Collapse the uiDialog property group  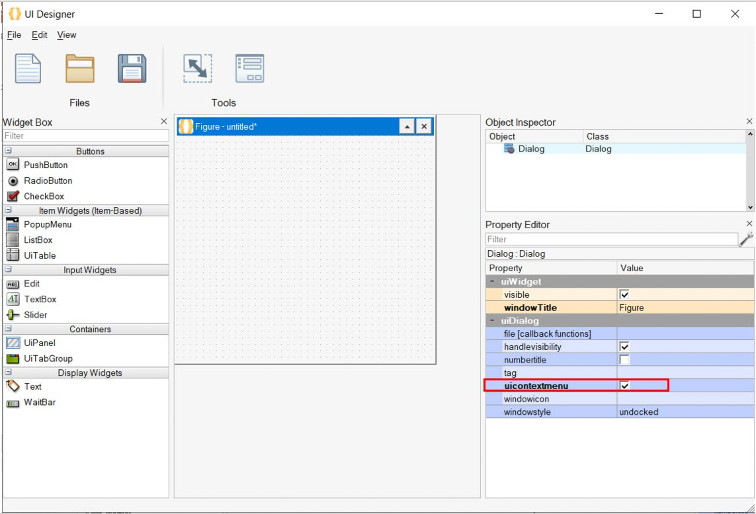click(x=491, y=321)
